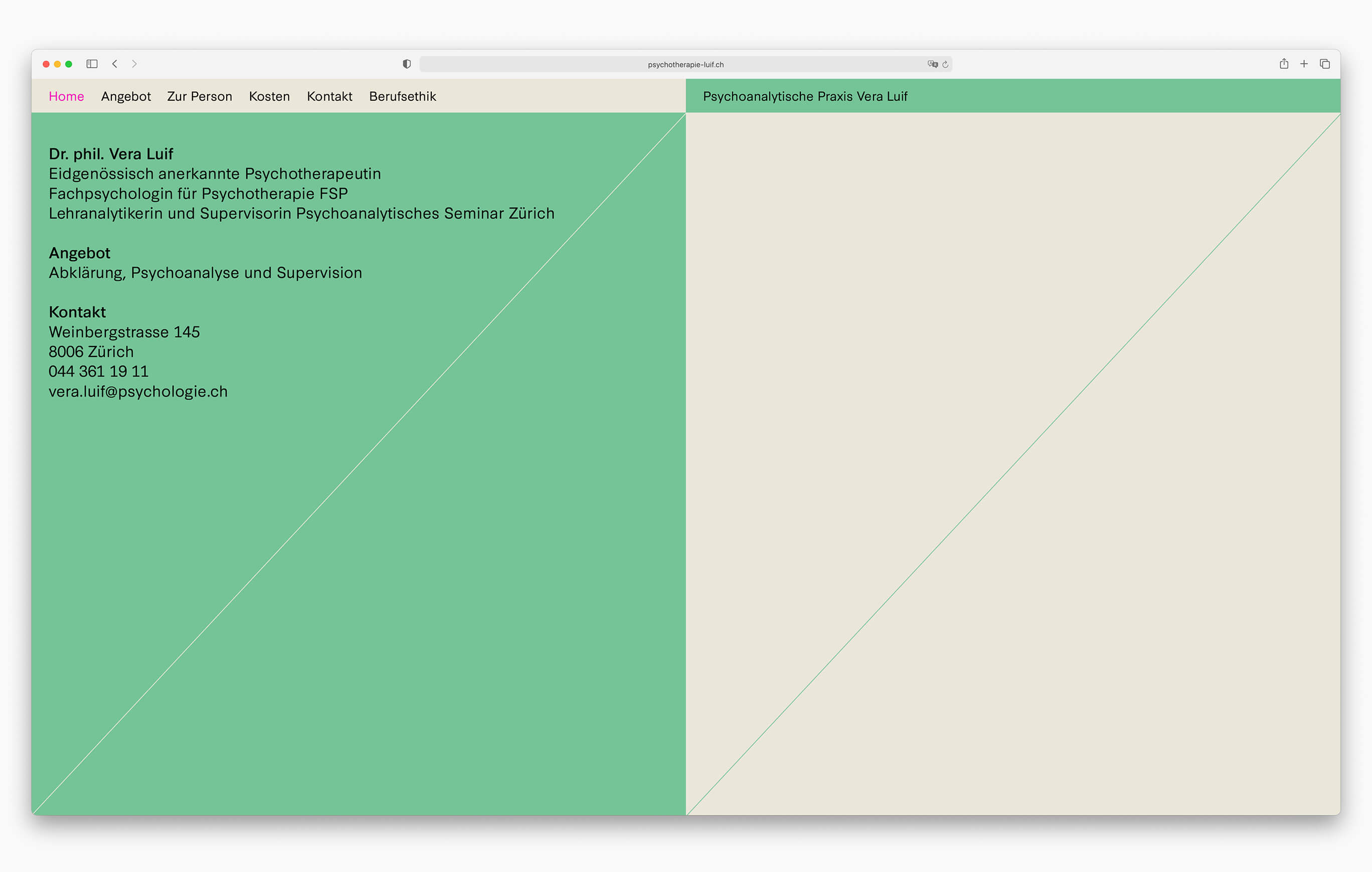Click the yellow minimize window button
1372x872 pixels.
pos(58,64)
